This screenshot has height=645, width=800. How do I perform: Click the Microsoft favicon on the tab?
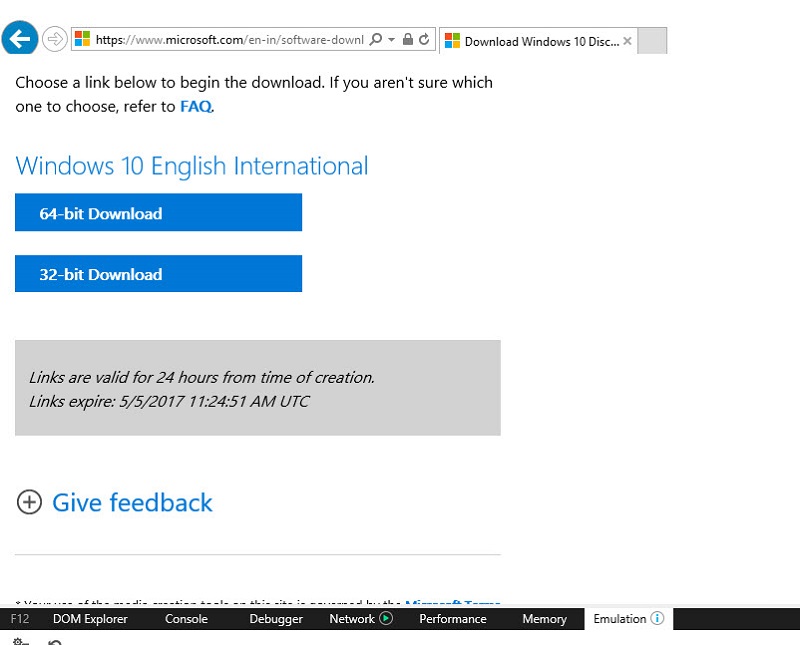[453, 41]
